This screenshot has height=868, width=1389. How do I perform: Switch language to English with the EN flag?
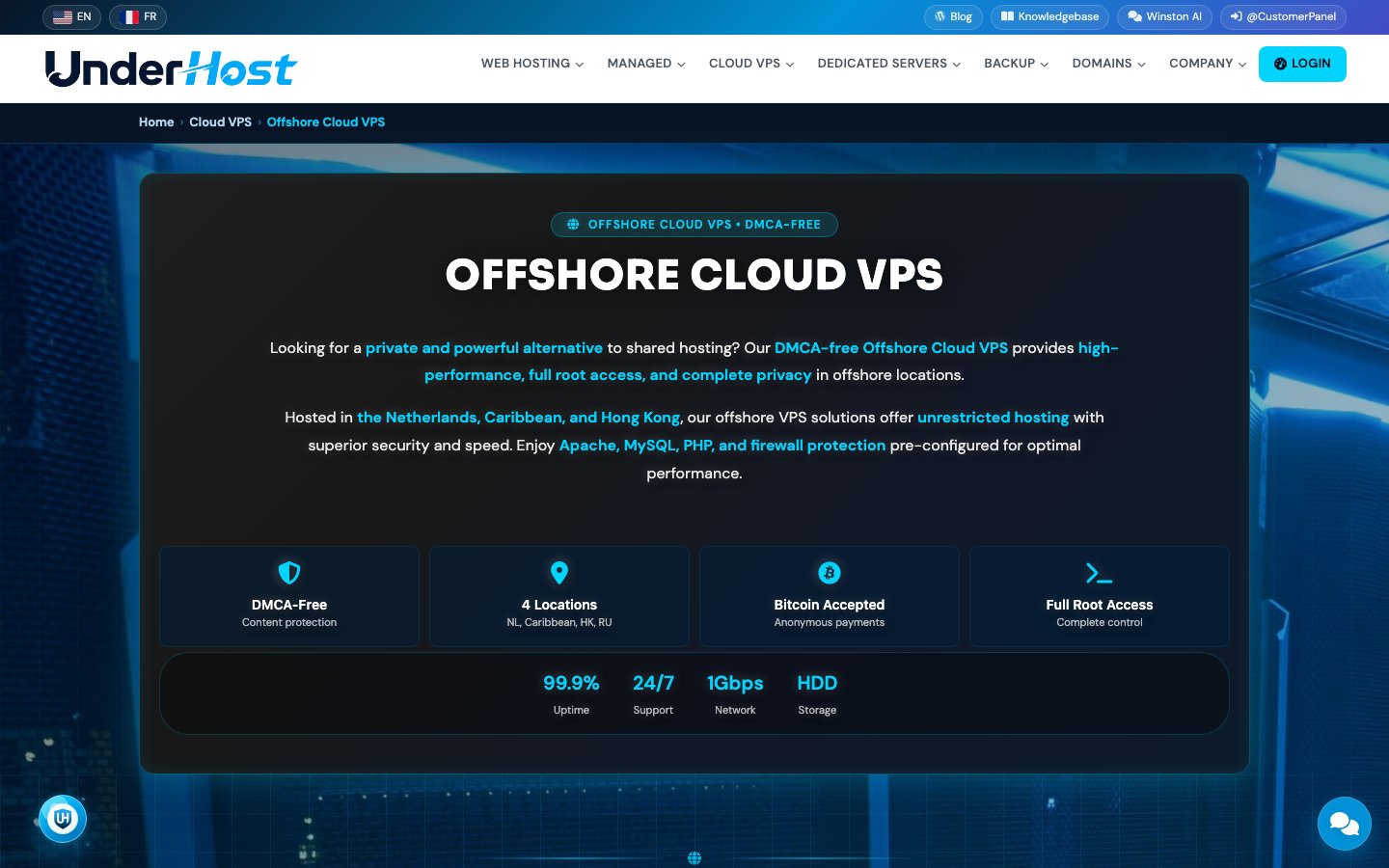point(71,17)
